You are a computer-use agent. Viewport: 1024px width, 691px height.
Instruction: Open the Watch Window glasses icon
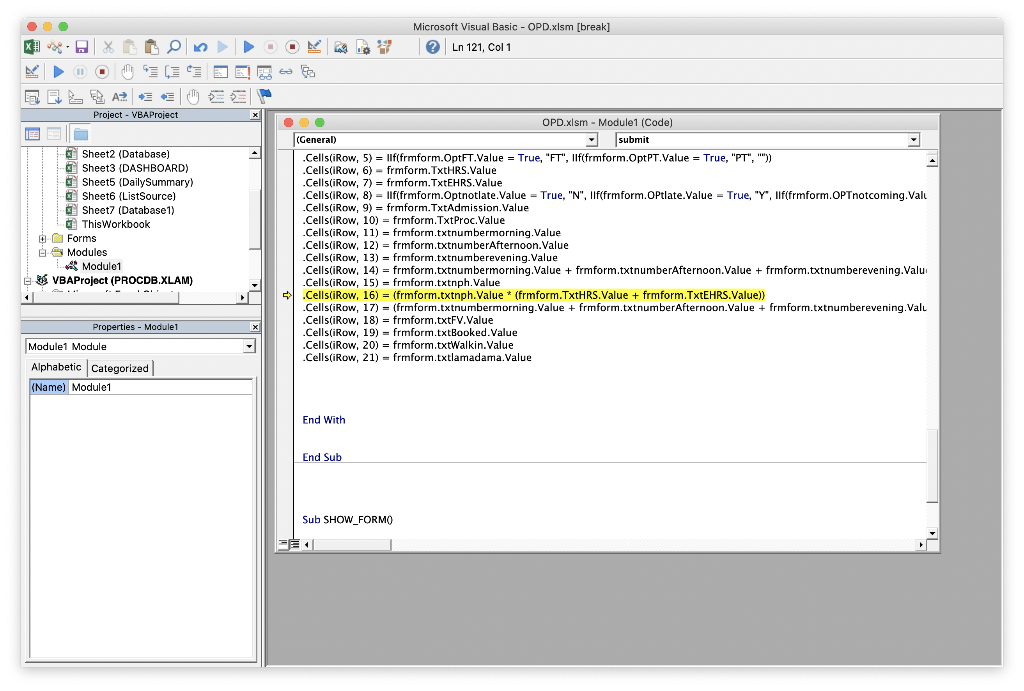pyautogui.click(x=264, y=72)
